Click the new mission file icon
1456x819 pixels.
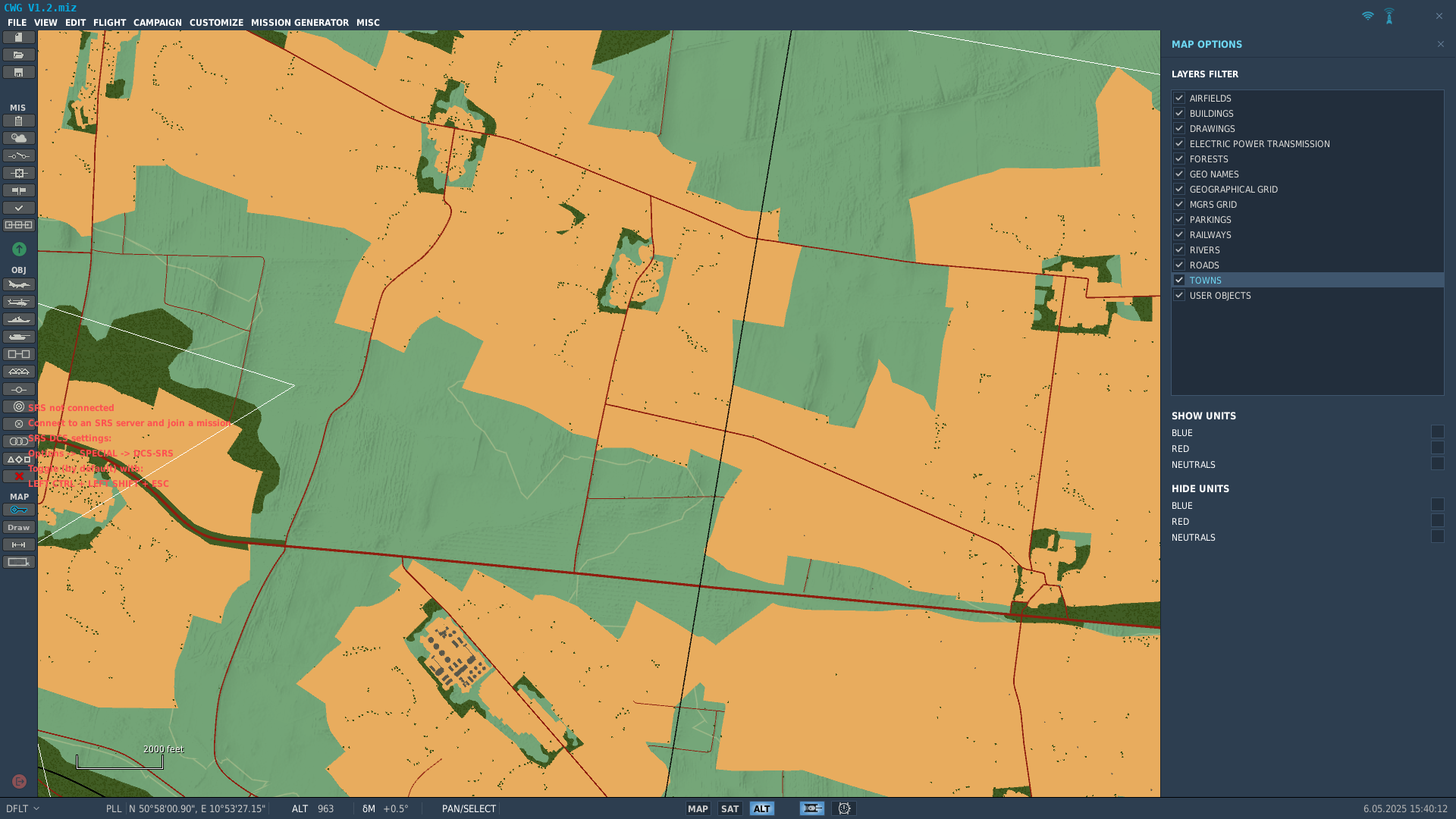(18, 37)
